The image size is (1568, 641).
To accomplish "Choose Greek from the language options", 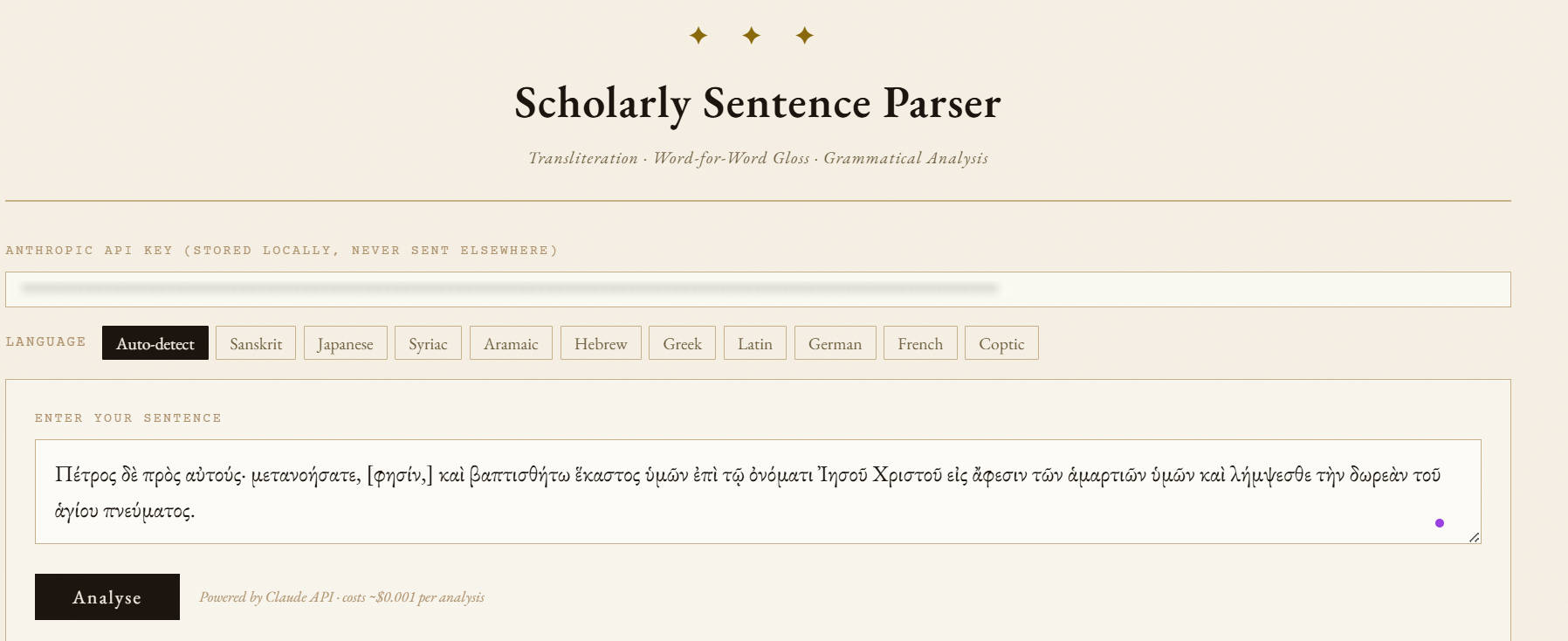I will (x=682, y=343).
